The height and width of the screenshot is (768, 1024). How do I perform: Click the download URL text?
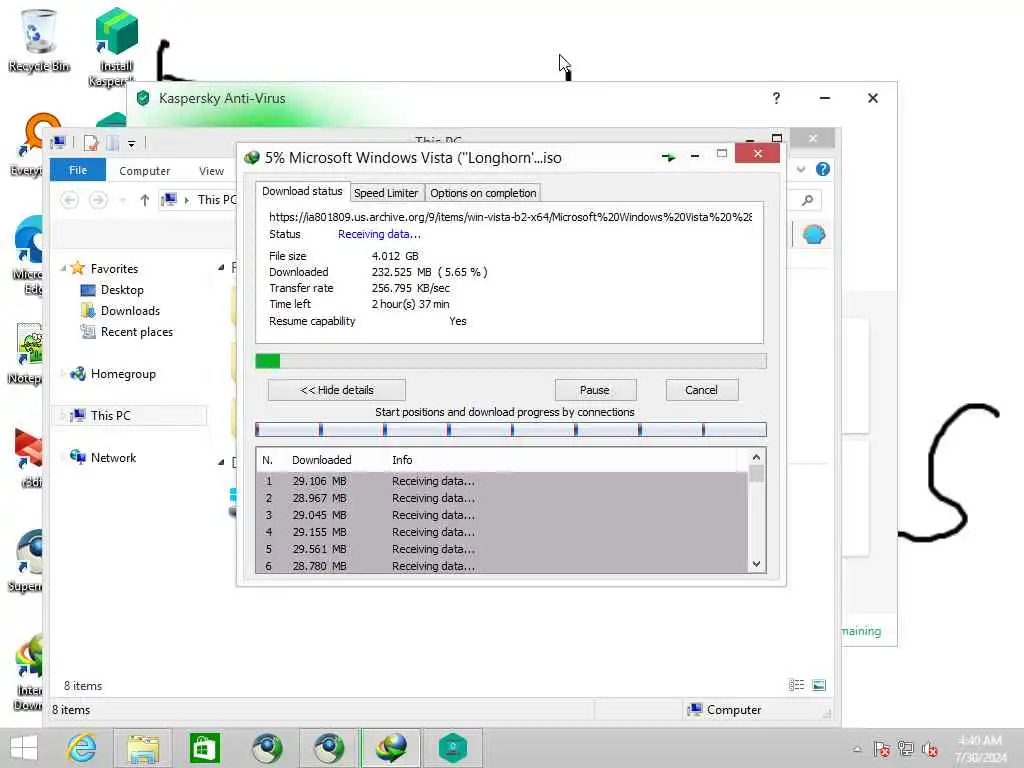510,217
